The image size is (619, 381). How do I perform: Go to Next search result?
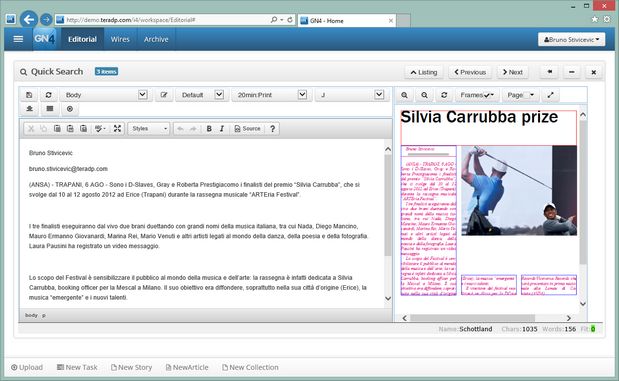[512, 72]
